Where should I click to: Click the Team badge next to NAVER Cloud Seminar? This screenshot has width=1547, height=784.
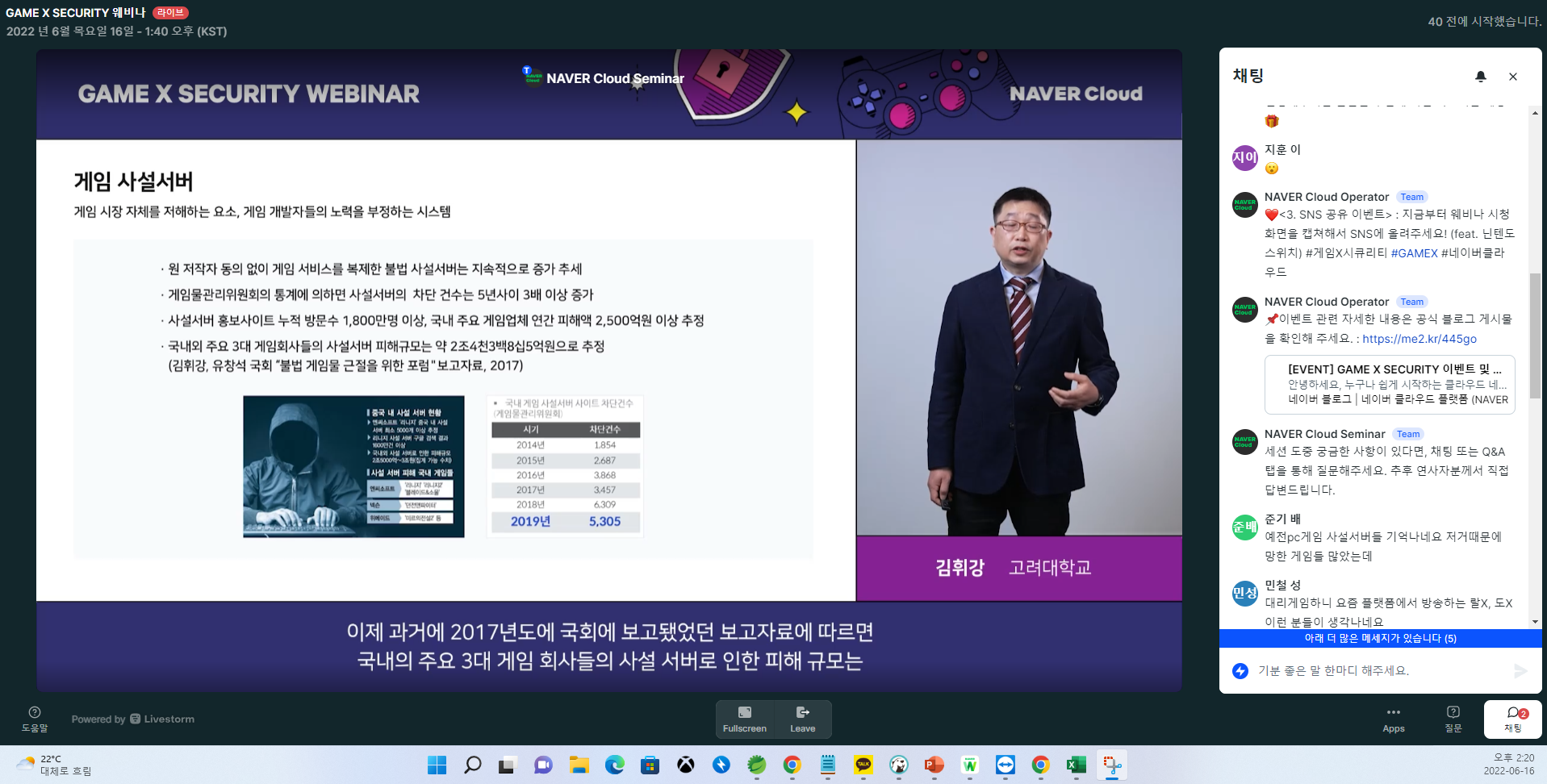[1408, 434]
